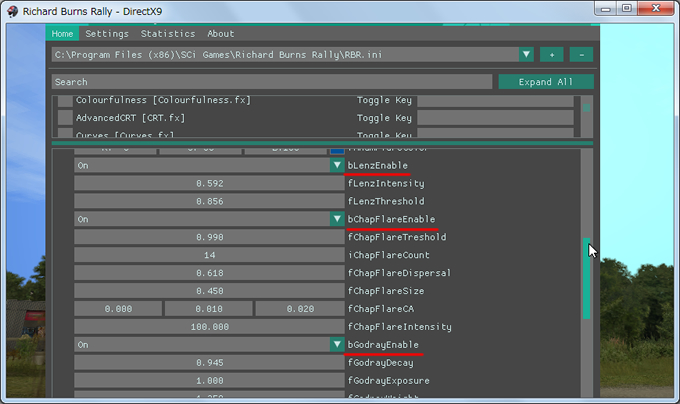Click the Search field
Viewport: 680px width, 404px height.
click(272, 82)
